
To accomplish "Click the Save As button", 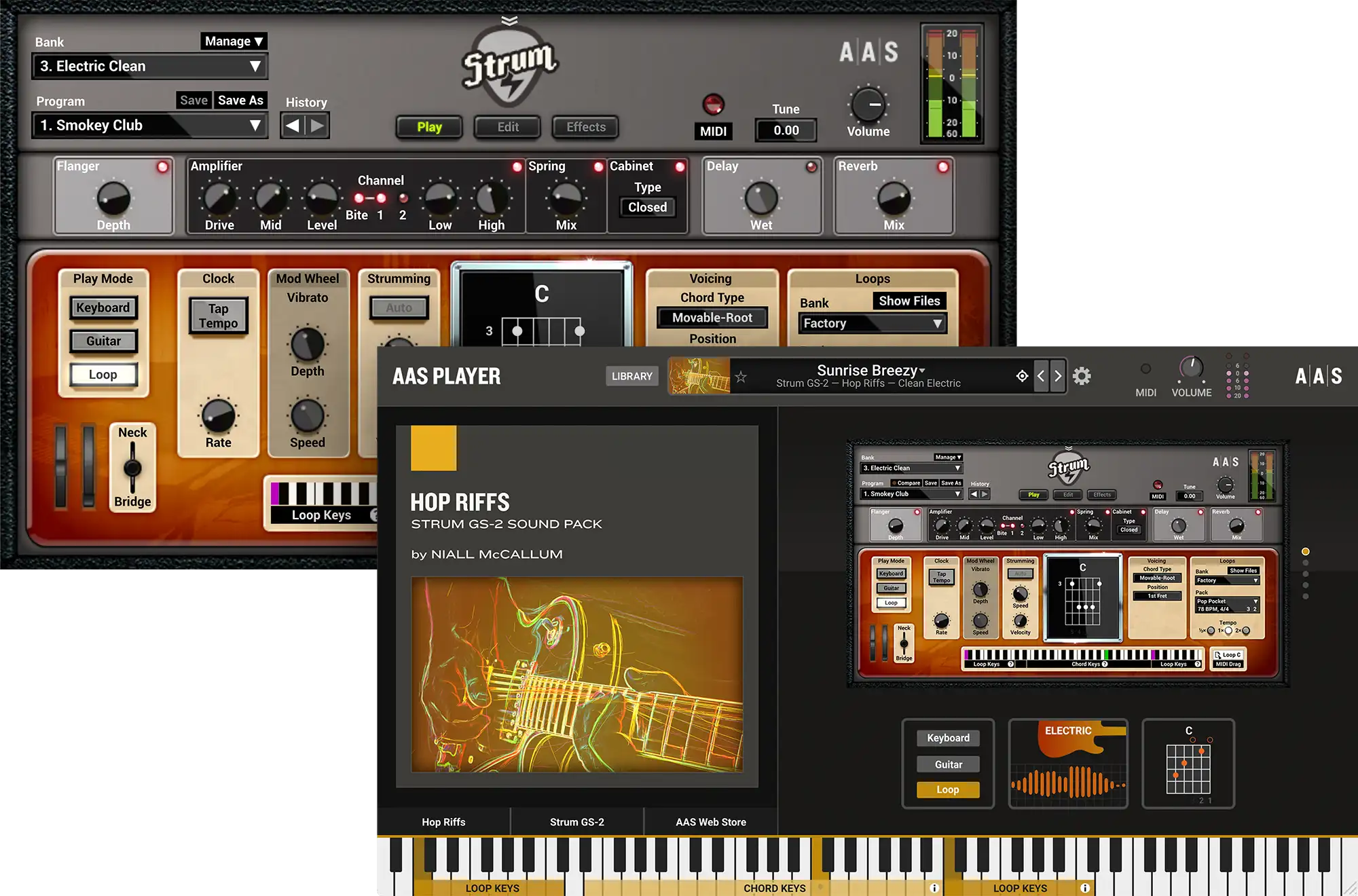I will click(240, 100).
